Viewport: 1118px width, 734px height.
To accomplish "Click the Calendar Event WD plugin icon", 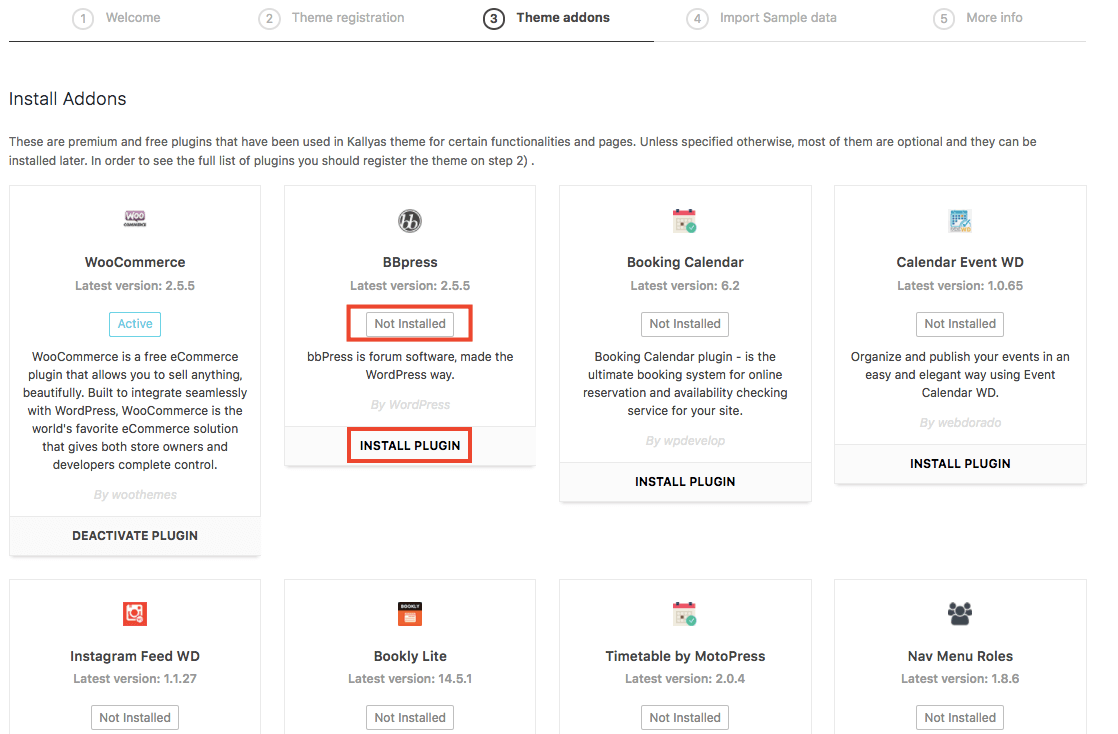I will [x=960, y=221].
